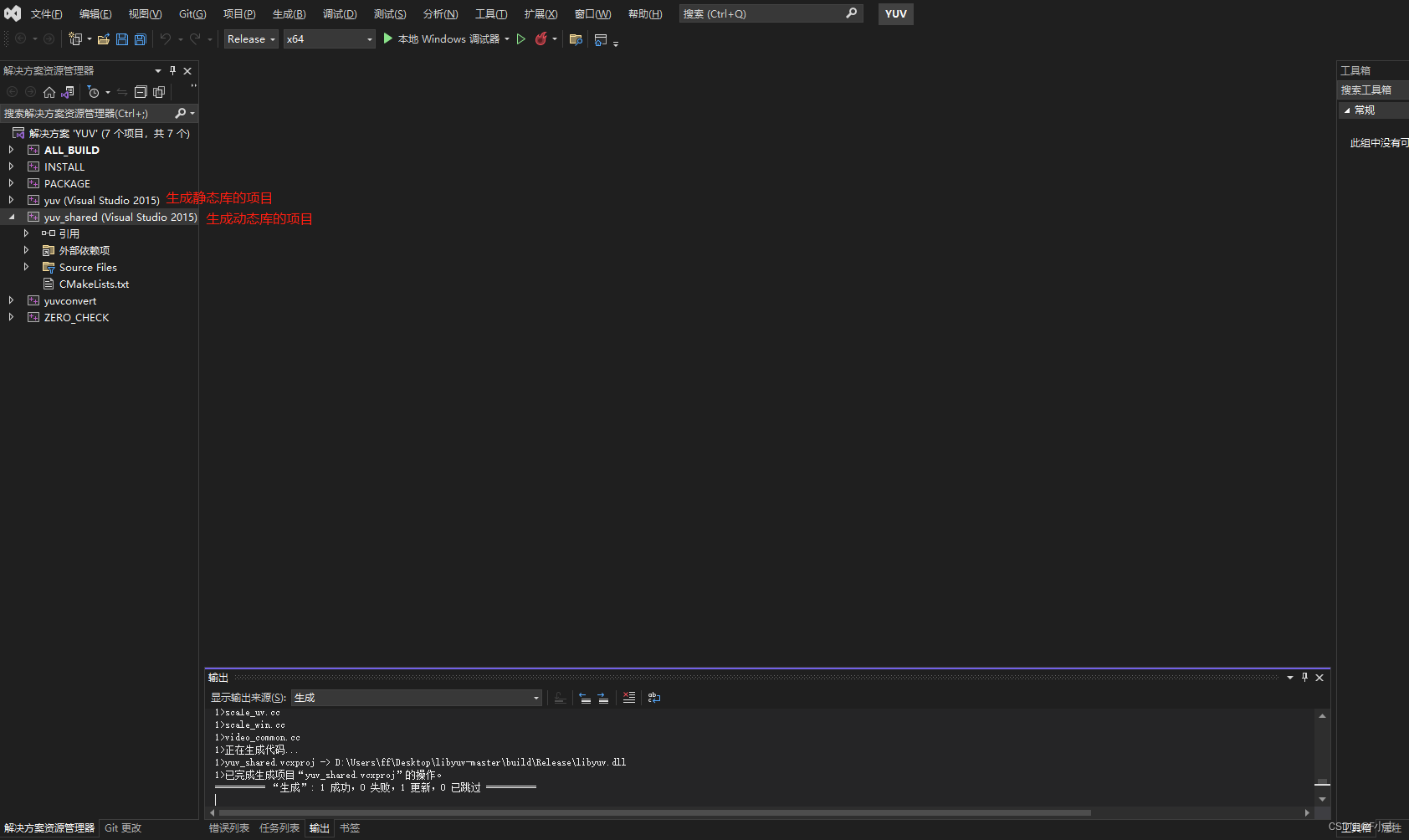Click the Output panel horizontal scrollbar
The image size is (1409, 840).
[x=655, y=813]
